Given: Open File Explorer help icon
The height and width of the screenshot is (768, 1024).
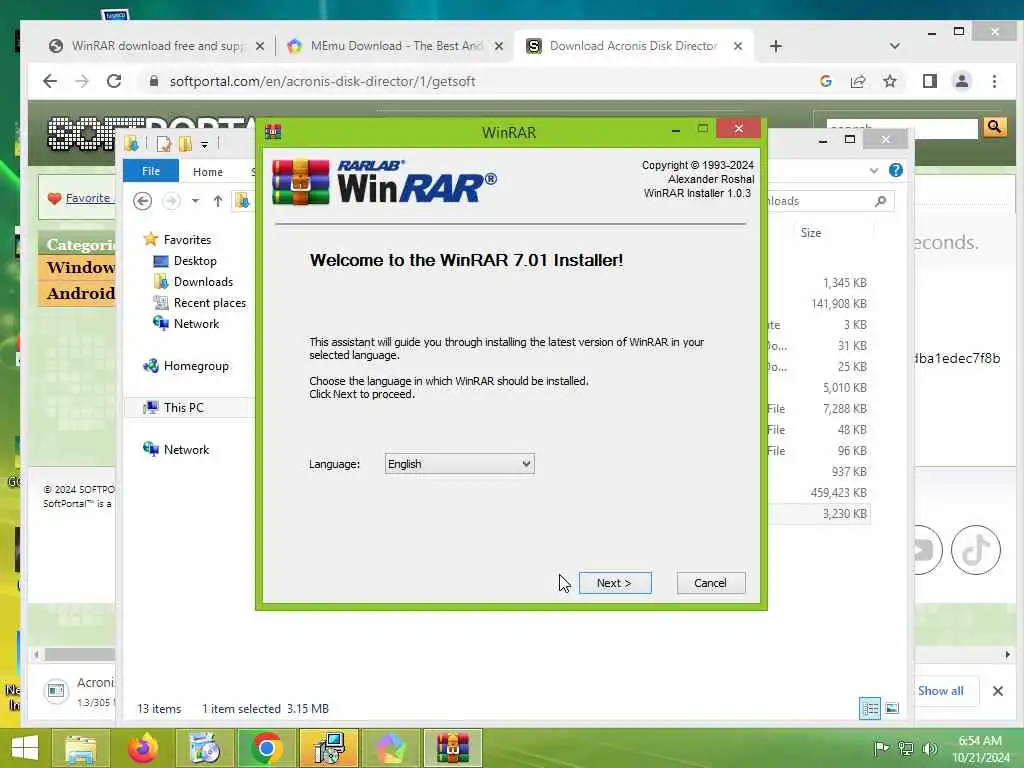Looking at the screenshot, I should click(x=895, y=170).
